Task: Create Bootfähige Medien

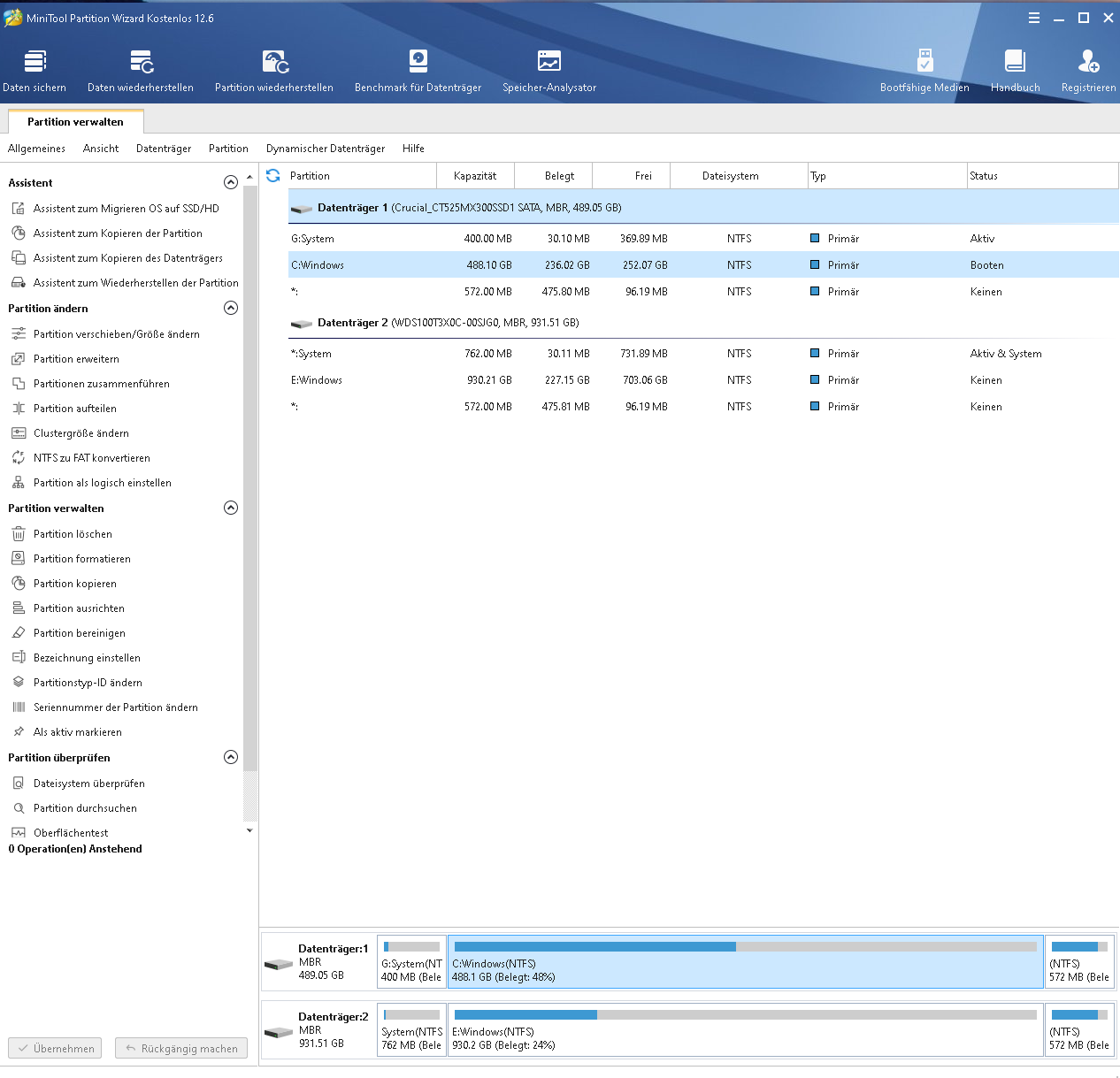Action: pyautogui.click(x=924, y=71)
